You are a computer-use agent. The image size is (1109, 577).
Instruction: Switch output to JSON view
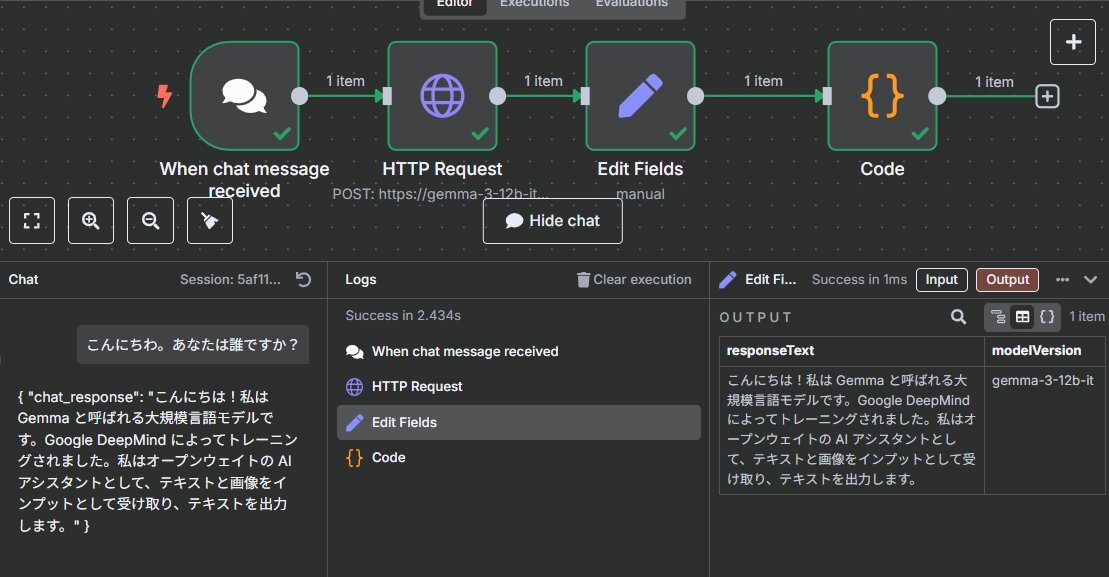pos(1047,317)
